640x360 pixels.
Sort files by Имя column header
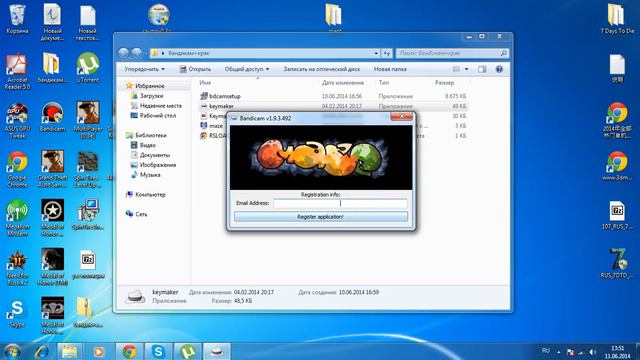205,82
